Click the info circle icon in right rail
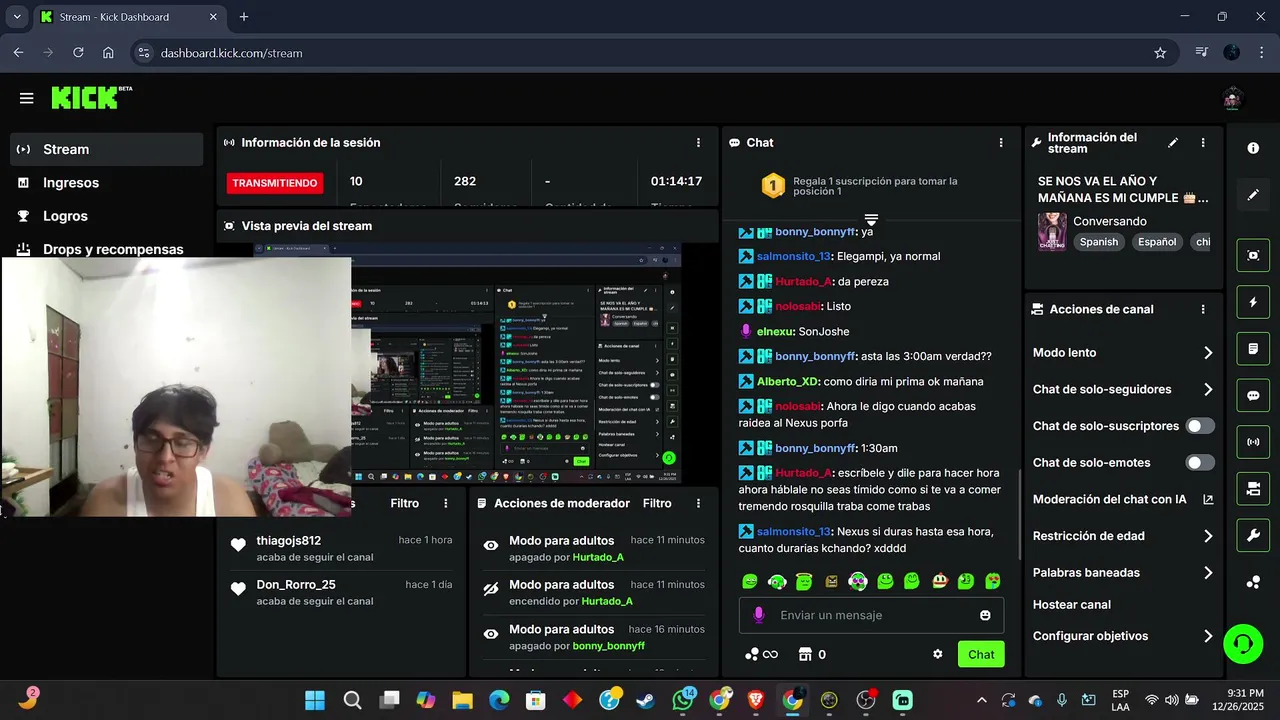 click(x=1253, y=148)
